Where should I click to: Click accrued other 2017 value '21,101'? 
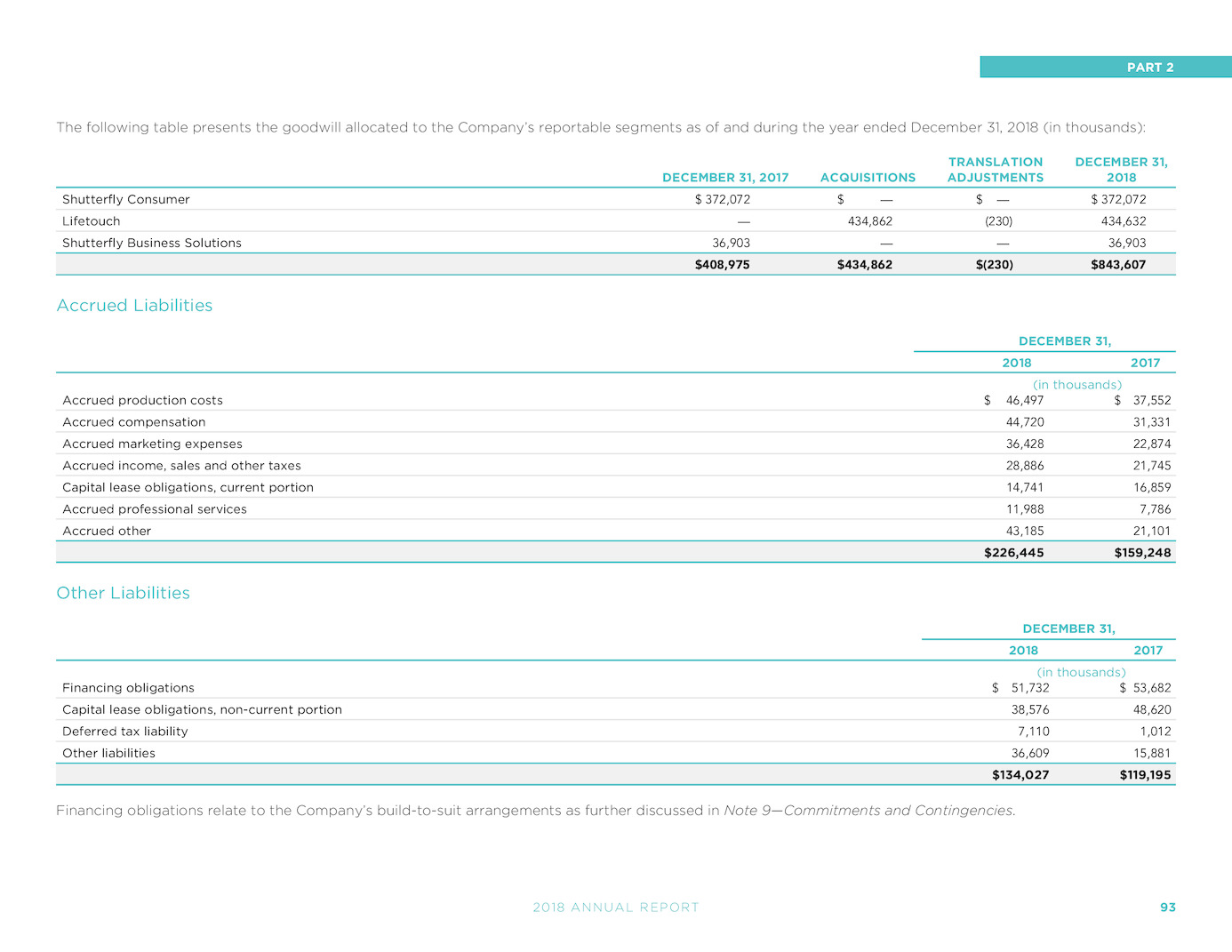tap(1152, 531)
